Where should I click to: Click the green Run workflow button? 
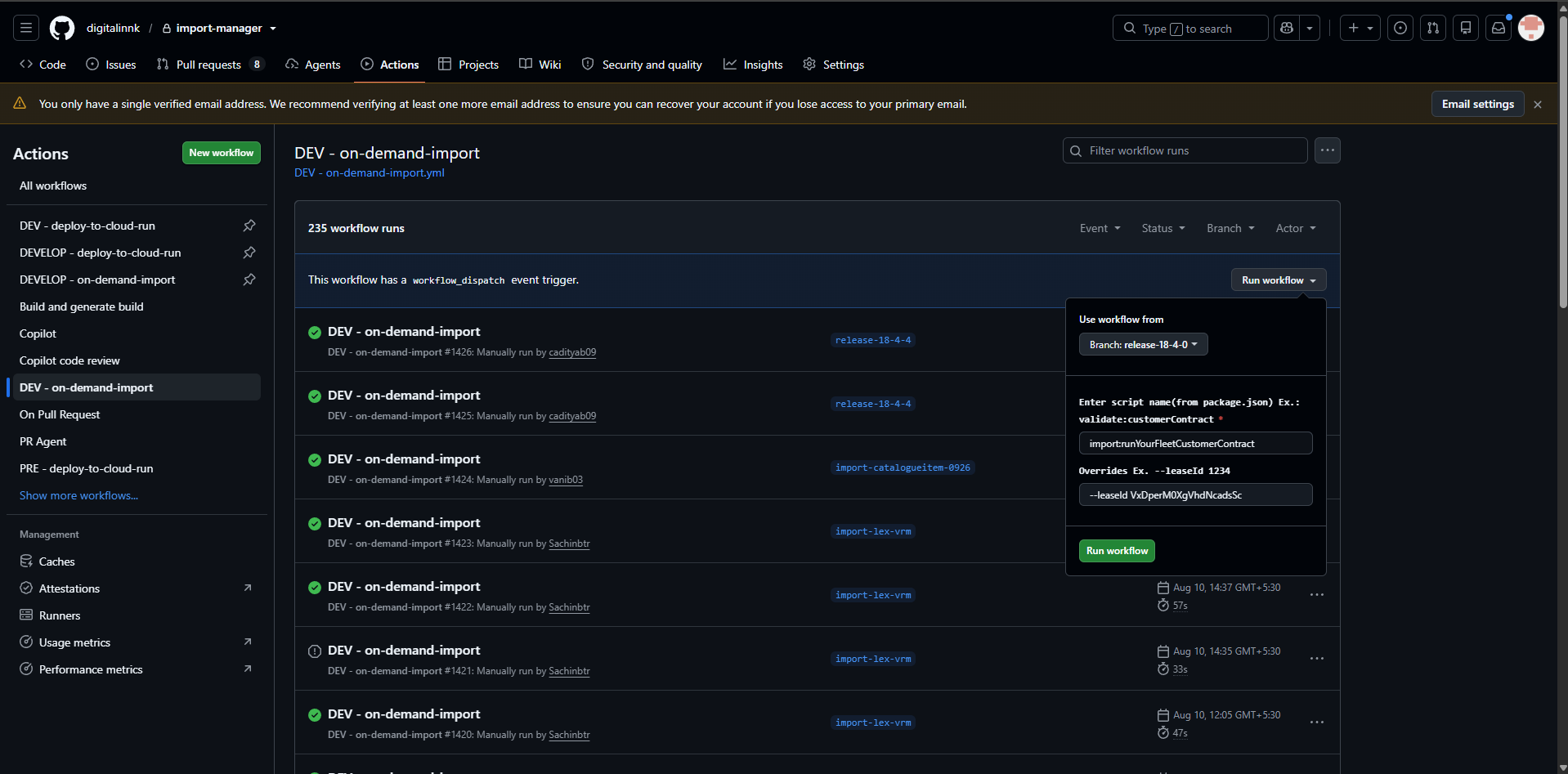click(x=1117, y=551)
